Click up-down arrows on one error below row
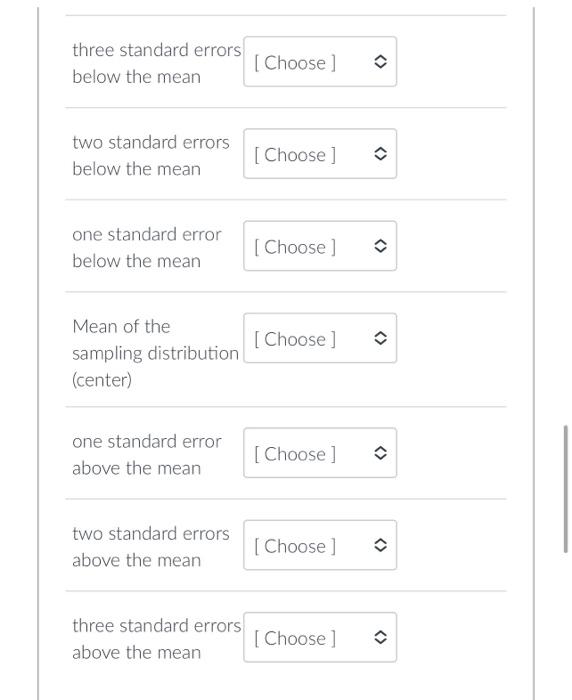The image size is (572, 700). [380, 246]
